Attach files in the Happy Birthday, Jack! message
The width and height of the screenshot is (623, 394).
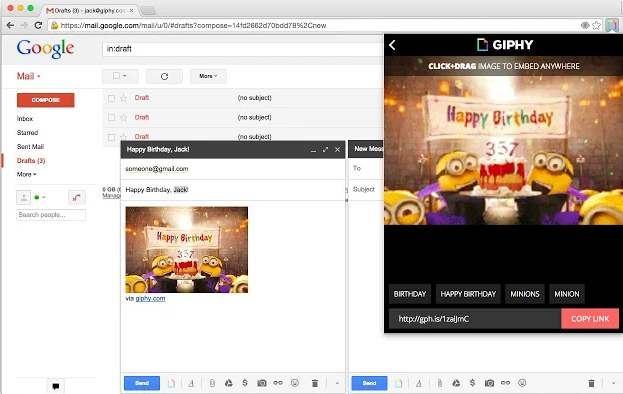point(212,383)
